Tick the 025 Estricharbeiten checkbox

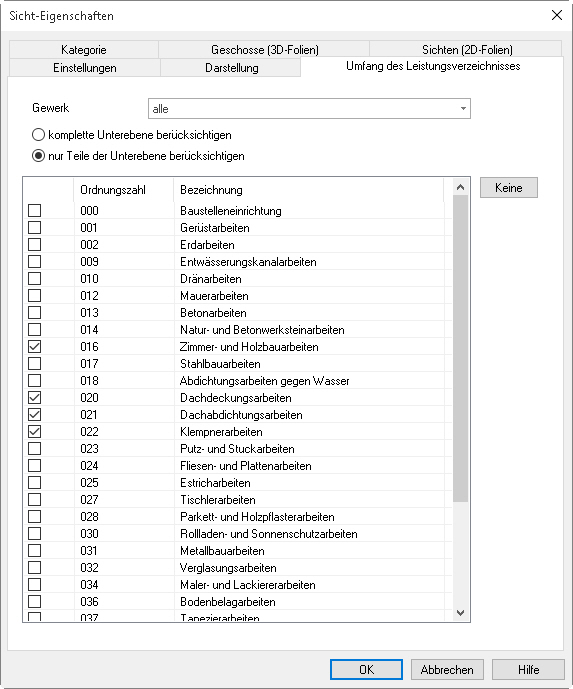pyautogui.click(x=35, y=482)
